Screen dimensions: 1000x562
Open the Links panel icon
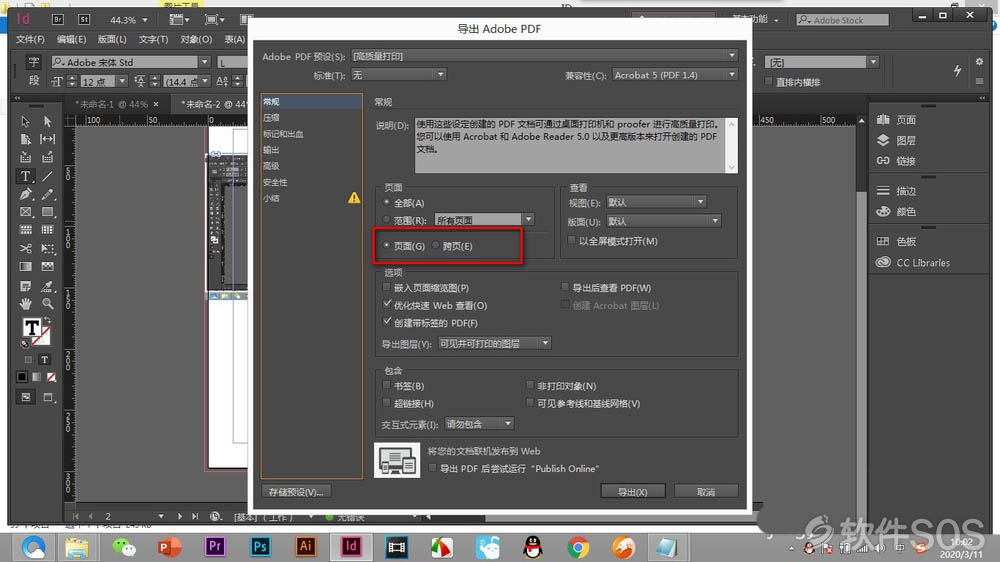point(883,161)
